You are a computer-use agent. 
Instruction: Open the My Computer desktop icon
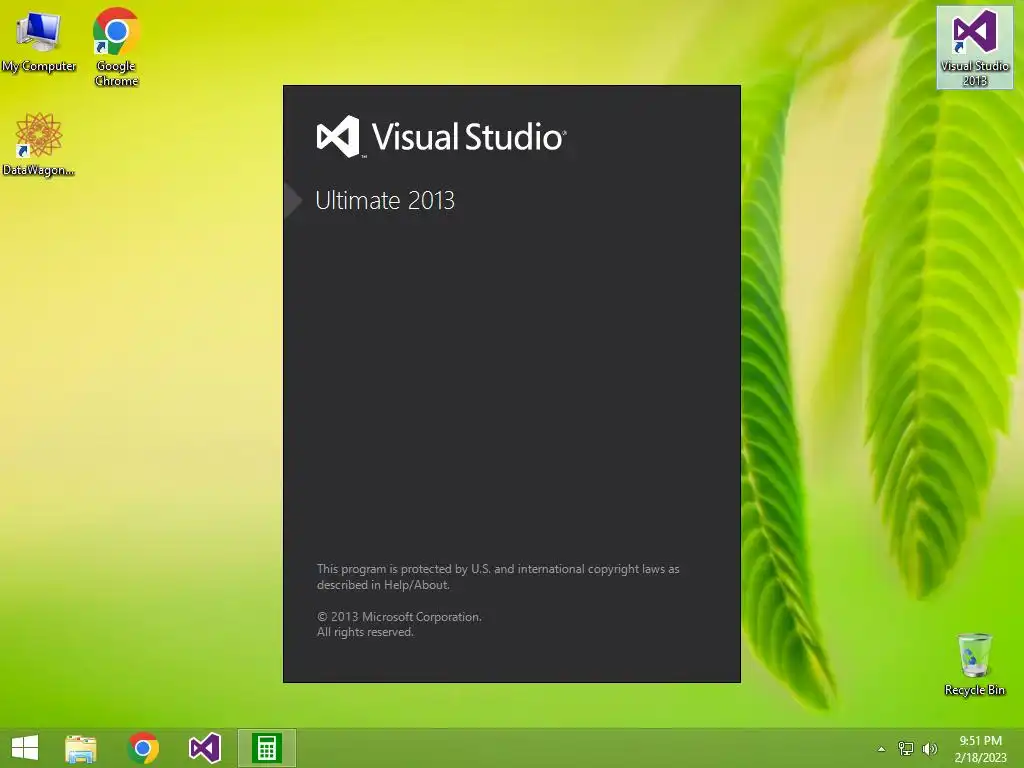pyautogui.click(x=39, y=41)
